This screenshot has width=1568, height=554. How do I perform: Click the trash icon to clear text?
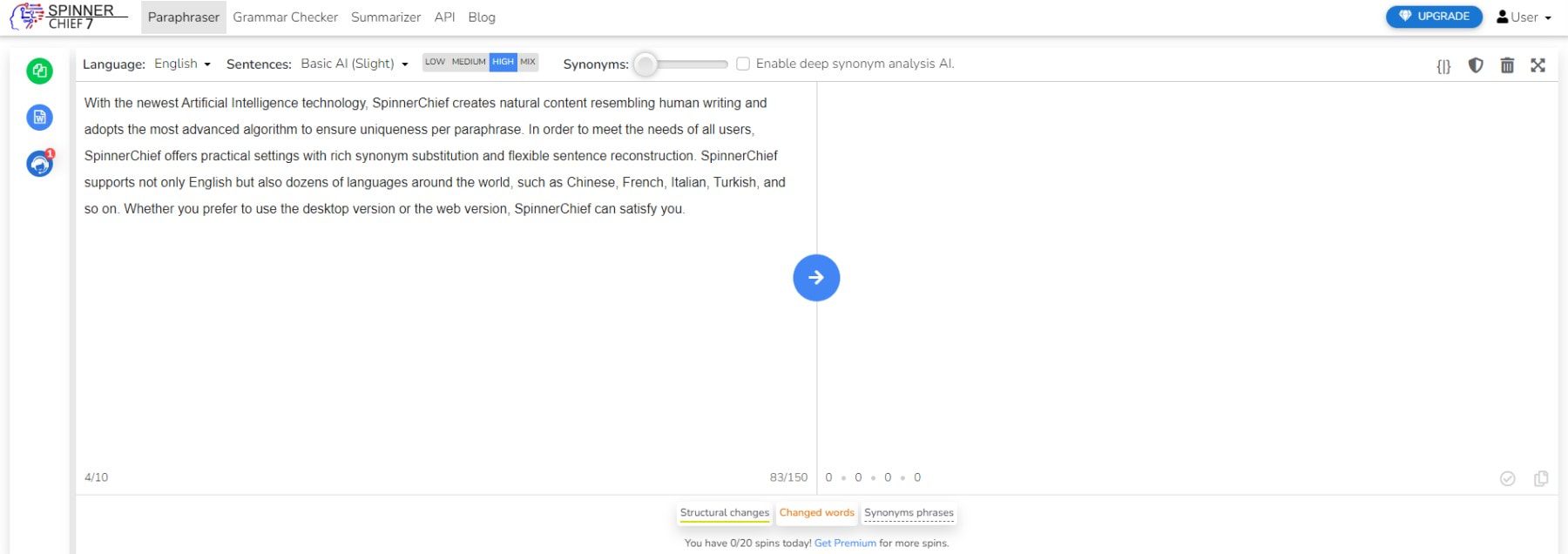(x=1507, y=65)
